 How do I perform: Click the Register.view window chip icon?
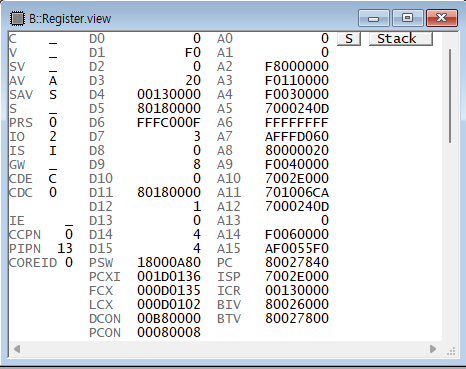pos(17,18)
